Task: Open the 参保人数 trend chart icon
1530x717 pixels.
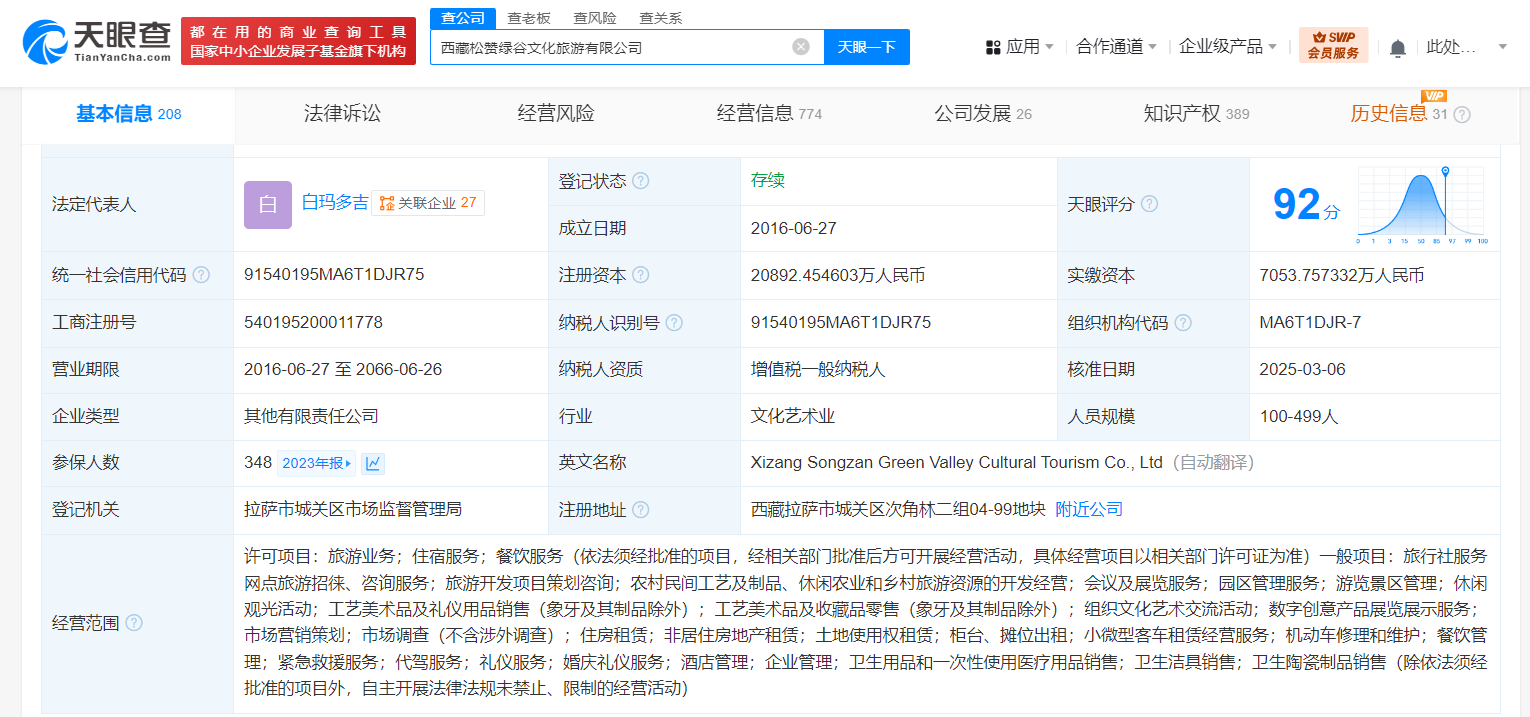Action: (373, 463)
